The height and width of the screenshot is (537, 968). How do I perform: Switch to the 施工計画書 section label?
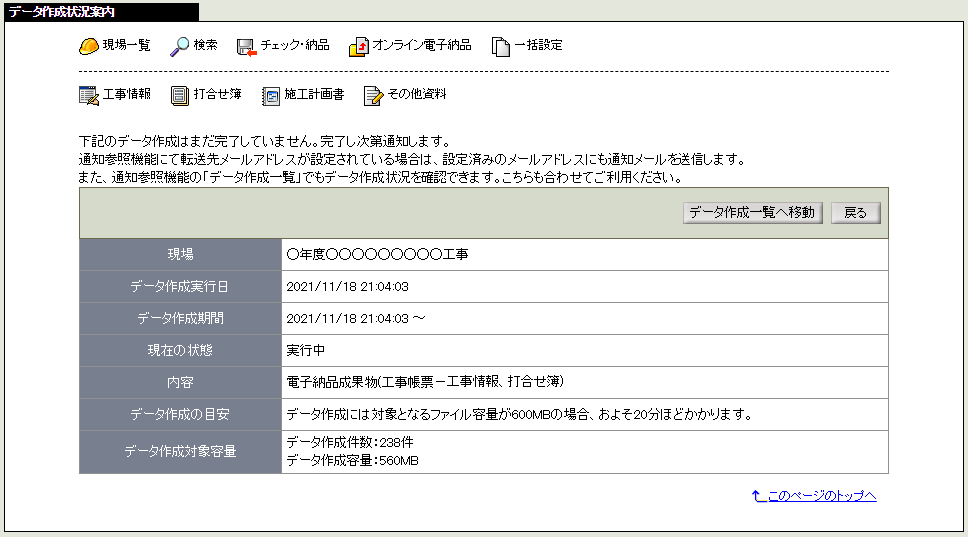click(314, 94)
